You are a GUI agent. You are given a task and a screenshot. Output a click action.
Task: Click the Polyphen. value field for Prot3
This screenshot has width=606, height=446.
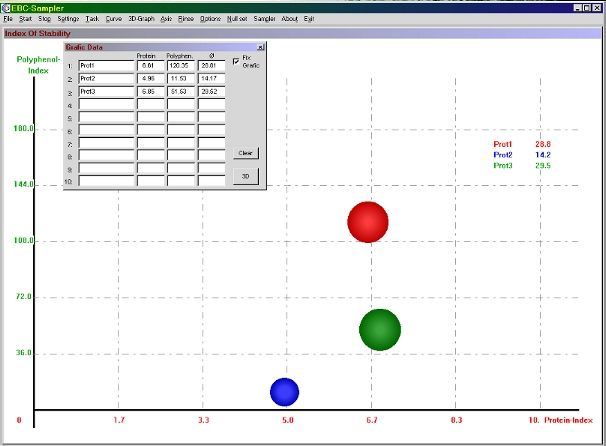pyautogui.click(x=181, y=91)
